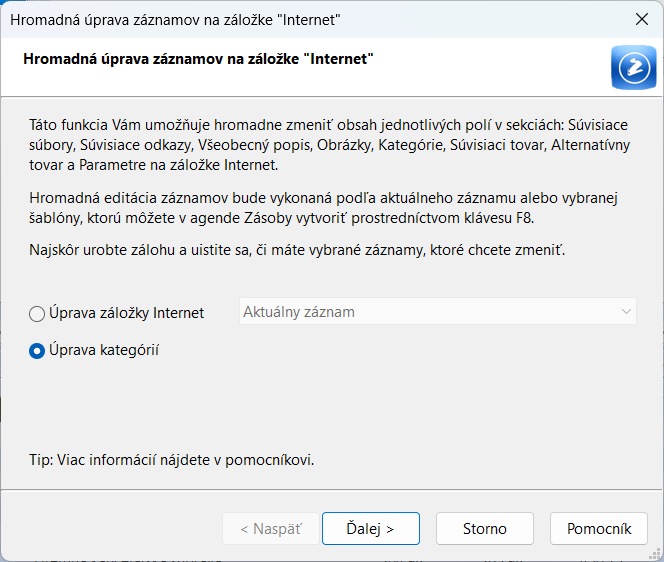Select the Úprava kategórií radio button
The height and width of the screenshot is (562, 664).
[37, 350]
